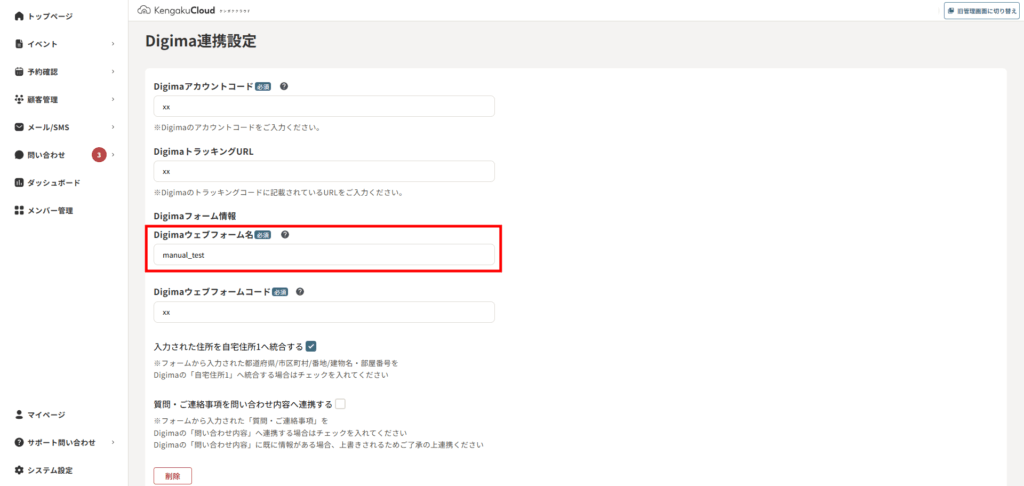Click the speech bubble icon beside 問い合わせ
The image size is (1024, 486).
pos(19,155)
